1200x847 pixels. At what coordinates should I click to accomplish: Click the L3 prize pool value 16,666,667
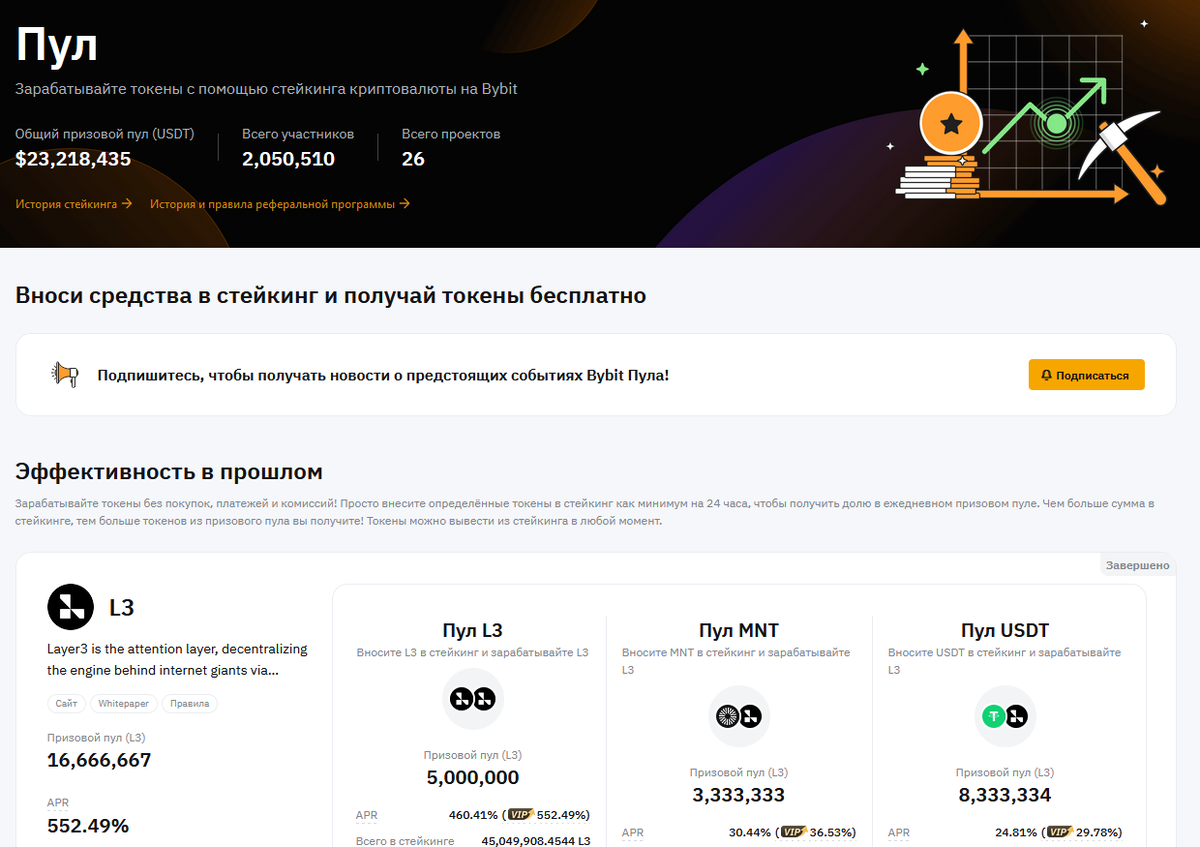pyautogui.click(x=99, y=760)
